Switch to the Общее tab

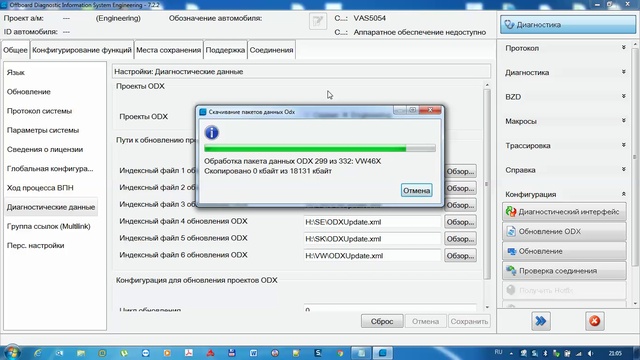click(15, 50)
